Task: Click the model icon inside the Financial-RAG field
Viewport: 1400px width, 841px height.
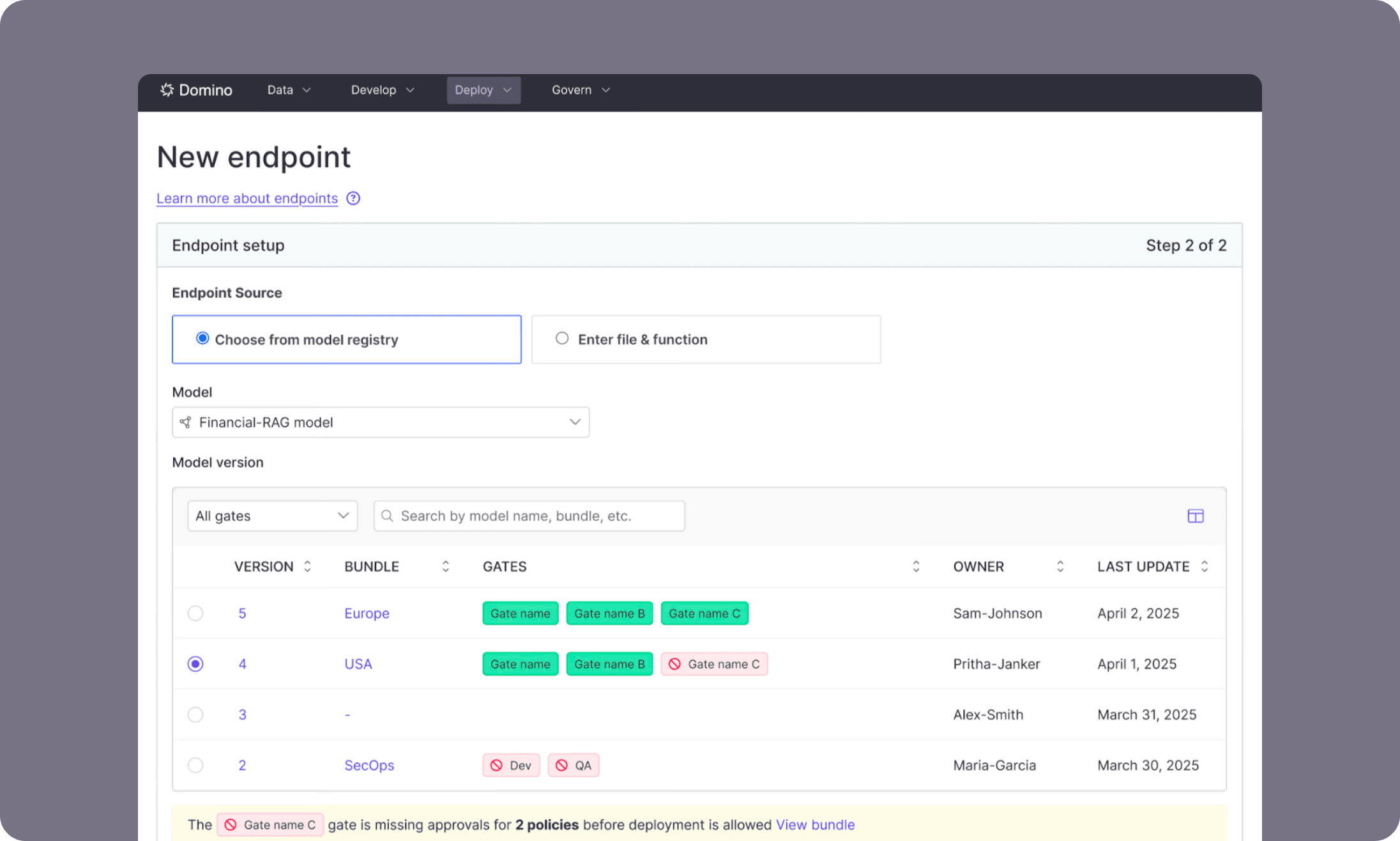Action: [186, 422]
